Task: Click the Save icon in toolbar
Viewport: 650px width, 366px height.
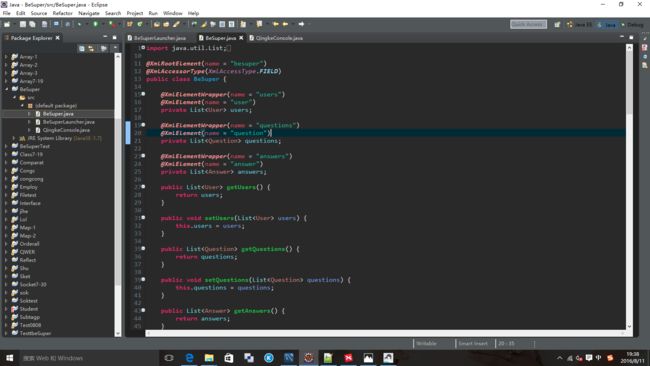Action: pyautogui.click(x=23, y=24)
